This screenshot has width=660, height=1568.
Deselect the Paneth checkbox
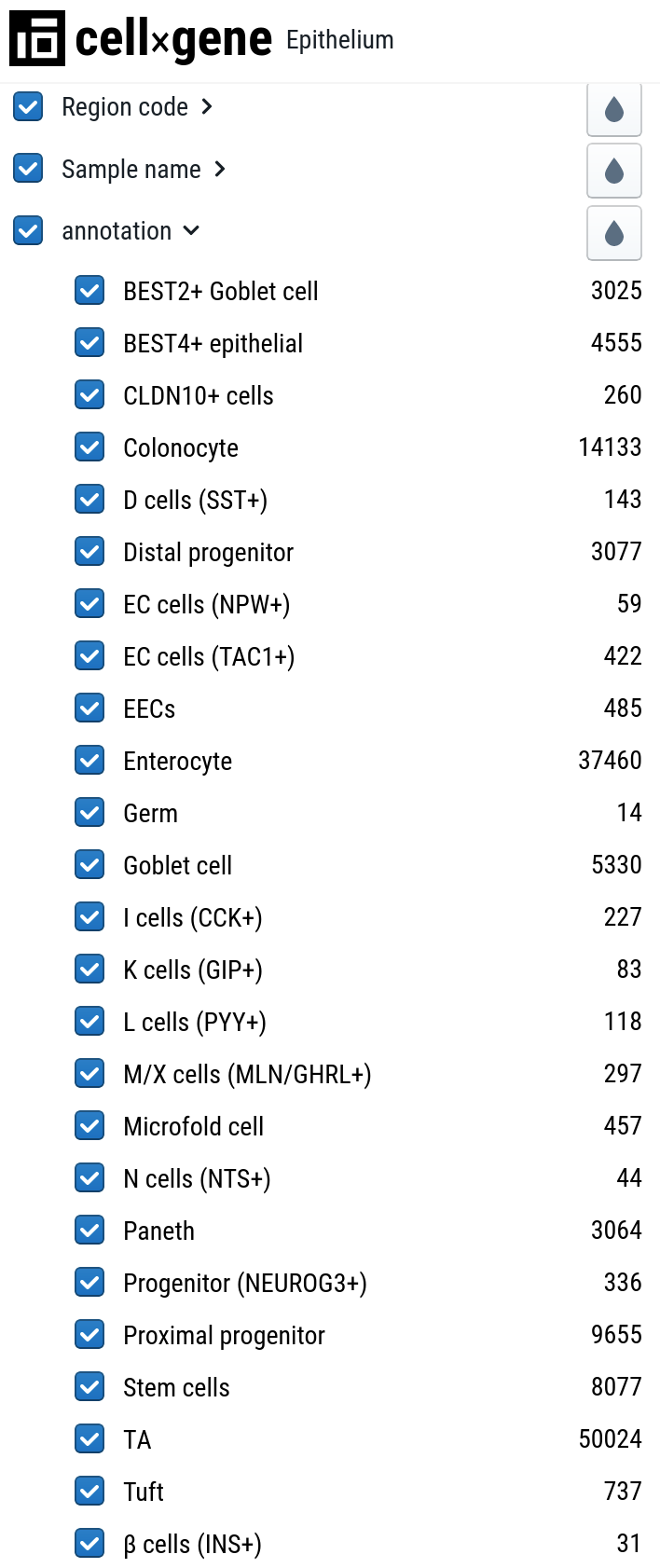click(x=89, y=1230)
